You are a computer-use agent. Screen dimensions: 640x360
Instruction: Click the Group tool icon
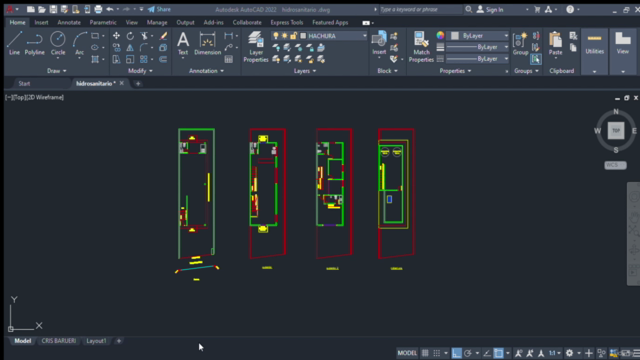(520, 43)
